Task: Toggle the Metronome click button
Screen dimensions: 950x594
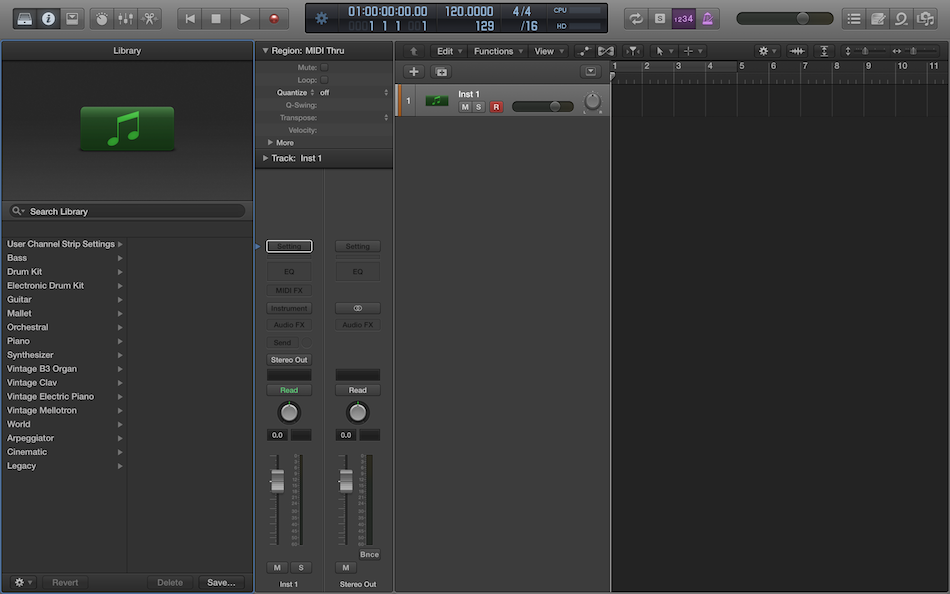Action: coord(708,19)
